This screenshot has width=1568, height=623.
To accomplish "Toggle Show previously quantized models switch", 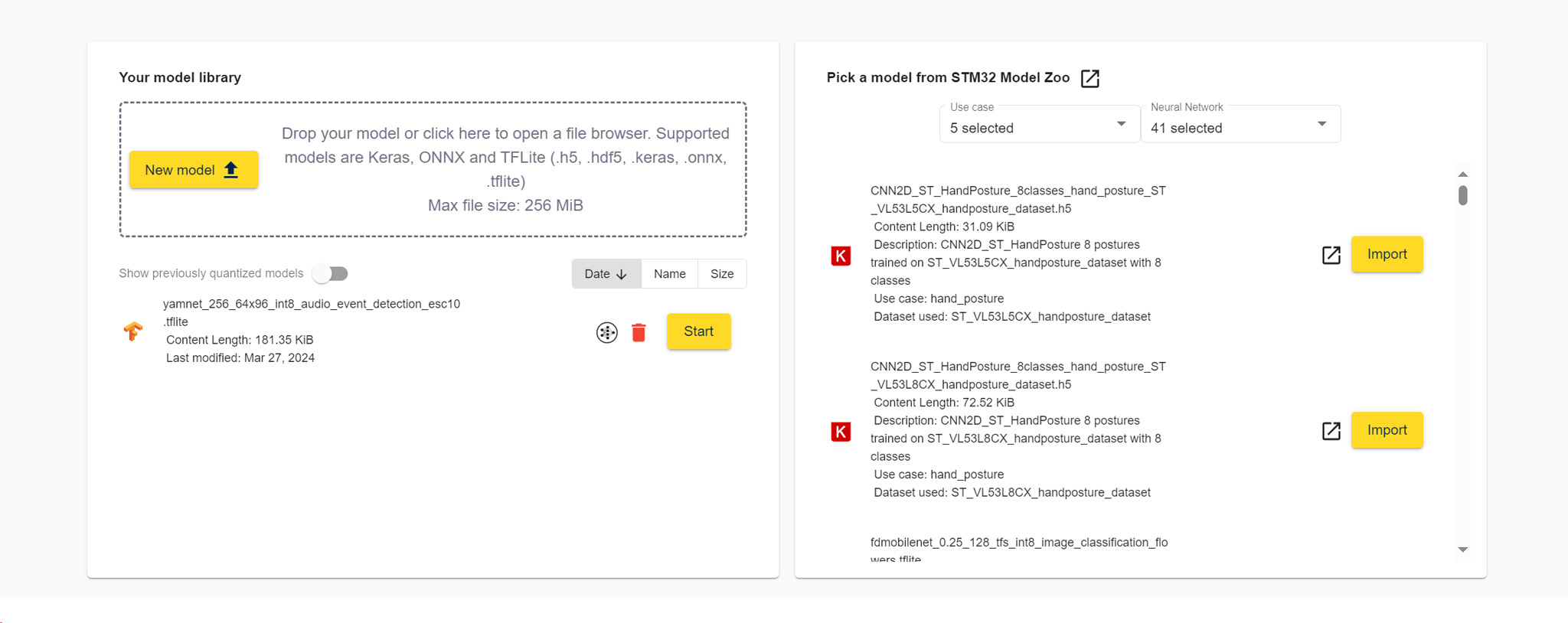I will pyautogui.click(x=331, y=273).
